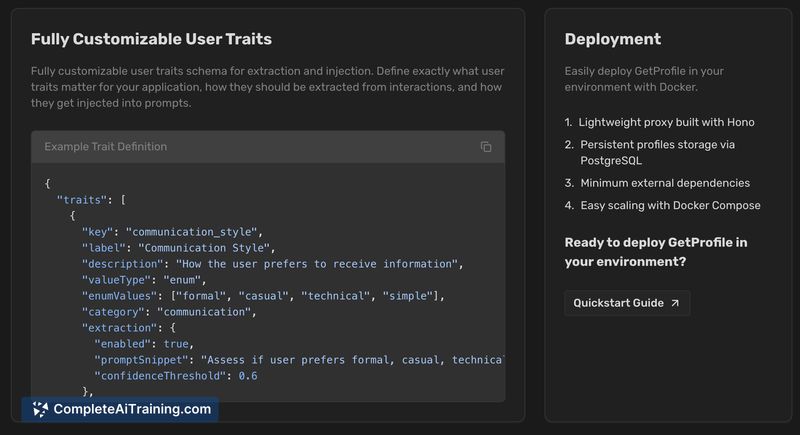Open the Quickstart Guide button
The height and width of the screenshot is (435, 800).
pyautogui.click(x=627, y=303)
